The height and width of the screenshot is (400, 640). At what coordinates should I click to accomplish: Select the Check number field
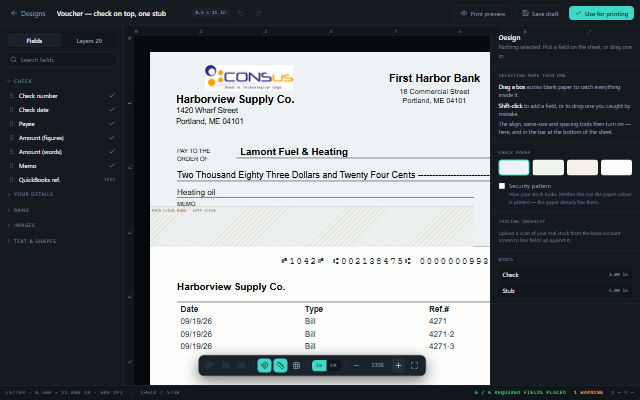click(x=62, y=96)
